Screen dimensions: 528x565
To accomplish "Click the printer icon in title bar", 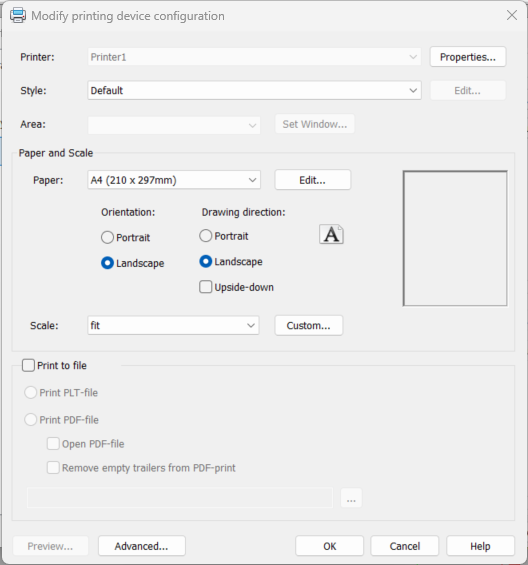I will coord(18,15).
